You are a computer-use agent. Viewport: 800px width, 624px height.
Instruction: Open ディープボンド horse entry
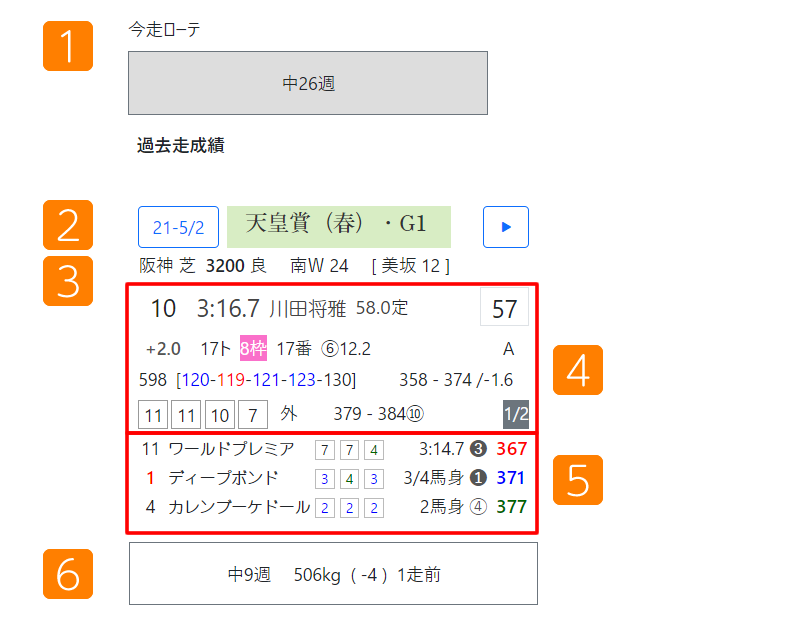[x=223, y=478]
